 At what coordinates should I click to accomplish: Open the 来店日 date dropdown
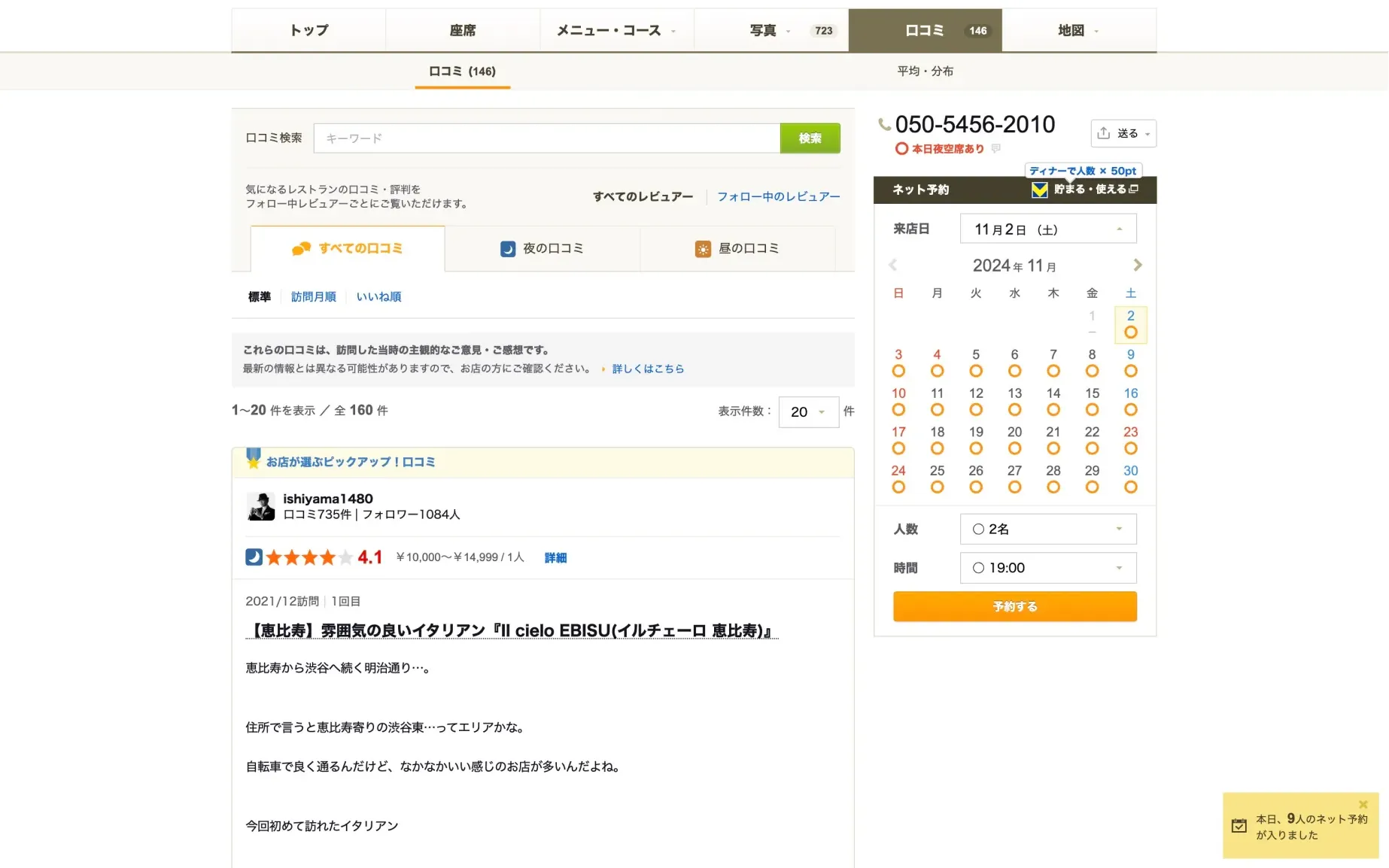(x=1047, y=229)
